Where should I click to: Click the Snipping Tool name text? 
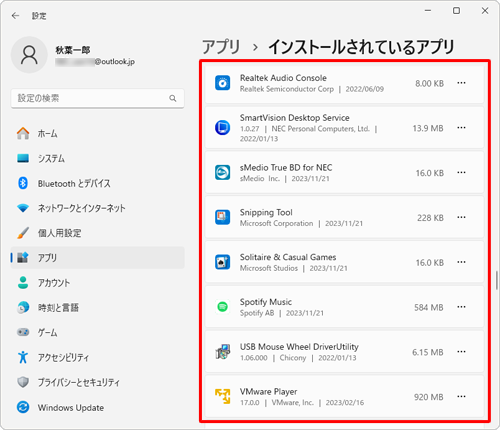[266, 212]
